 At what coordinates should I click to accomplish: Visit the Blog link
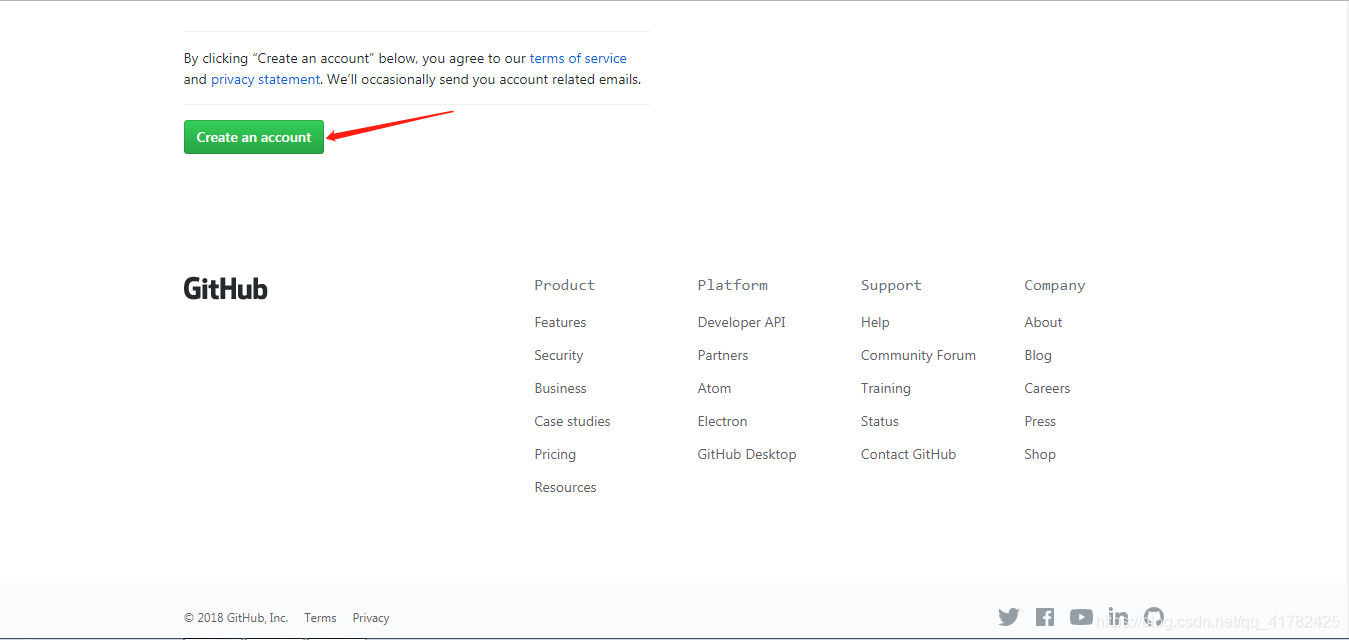[1038, 355]
